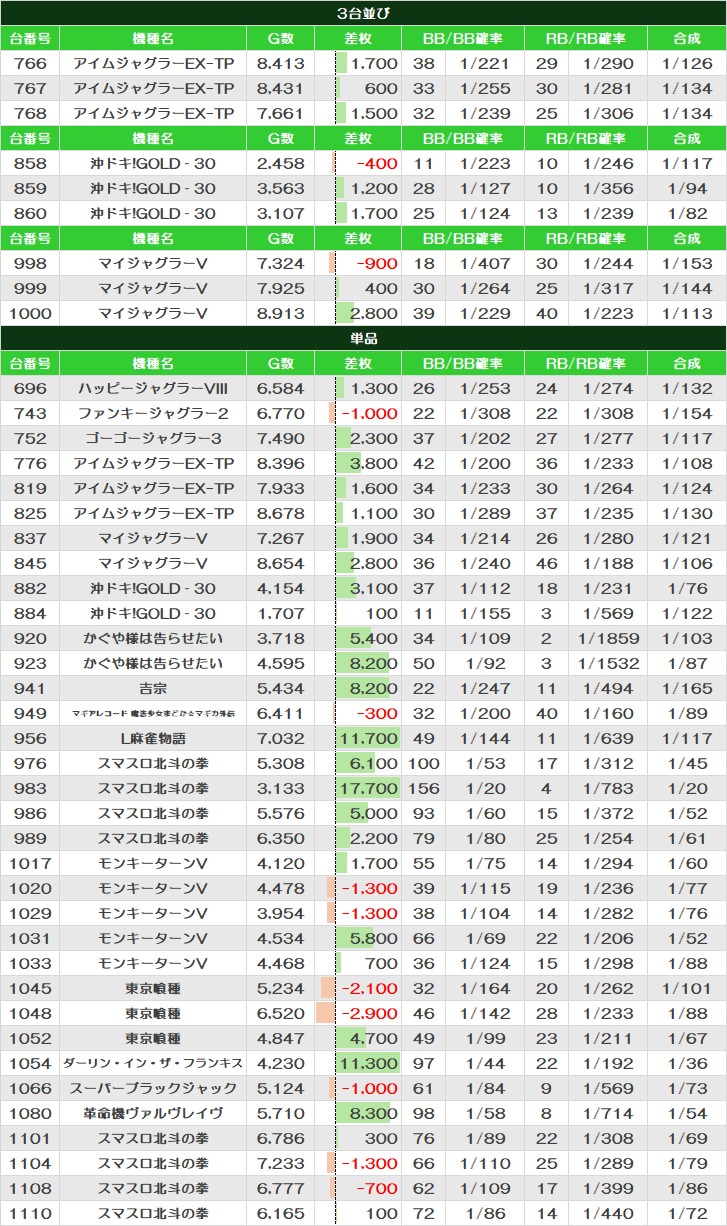Select machine number 1052
Screen dimensions: 727x1226
pos(30,1038)
